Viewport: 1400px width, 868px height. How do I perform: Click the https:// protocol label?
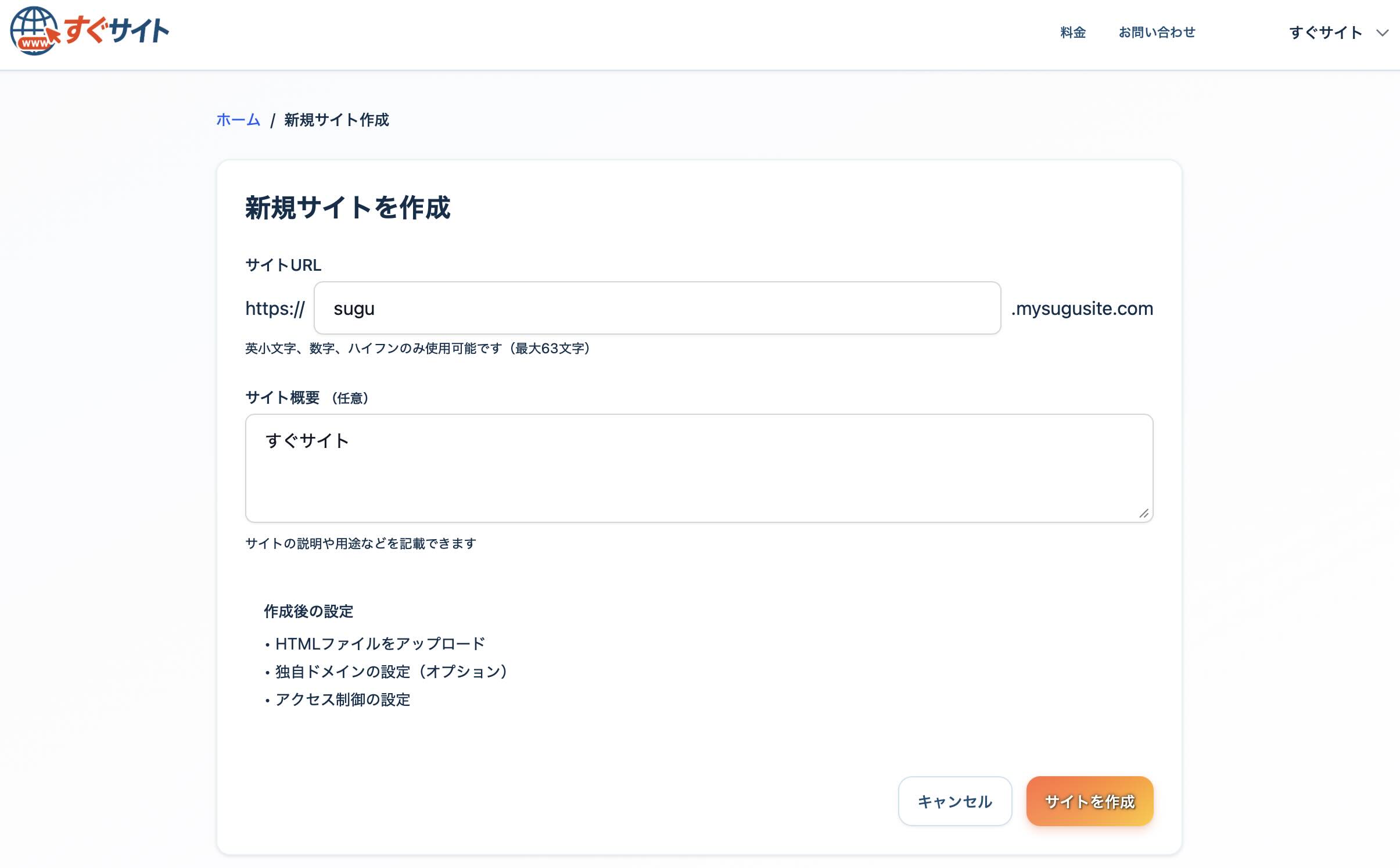coord(274,309)
